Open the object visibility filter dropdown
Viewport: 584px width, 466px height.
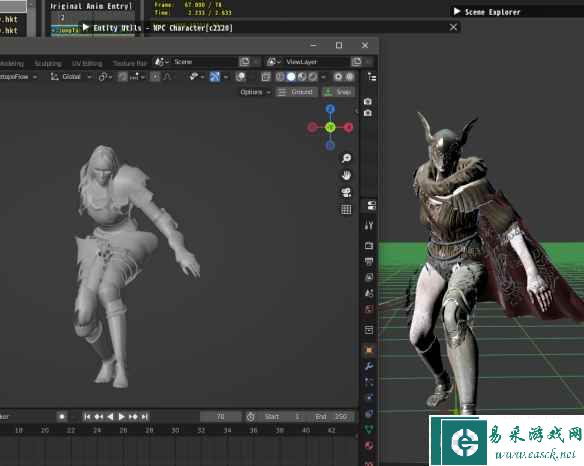(196, 77)
